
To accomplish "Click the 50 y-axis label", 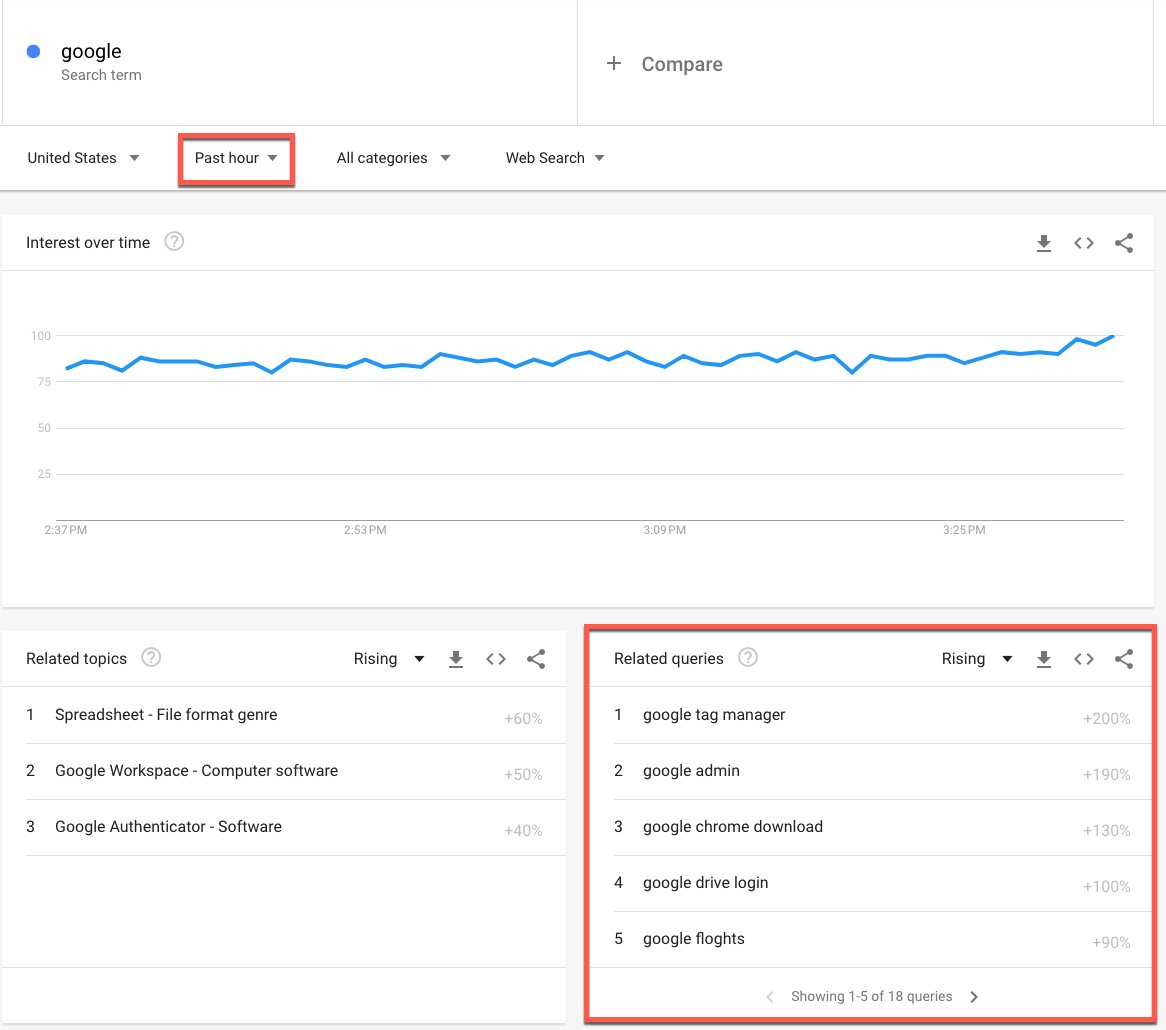I will point(44,428).
